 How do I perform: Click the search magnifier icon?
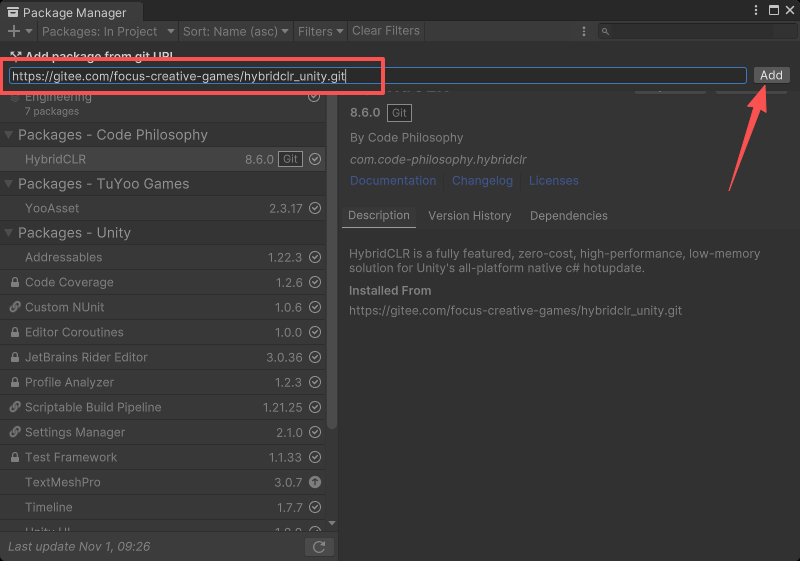pyautogui.click(x=605, y=32)
